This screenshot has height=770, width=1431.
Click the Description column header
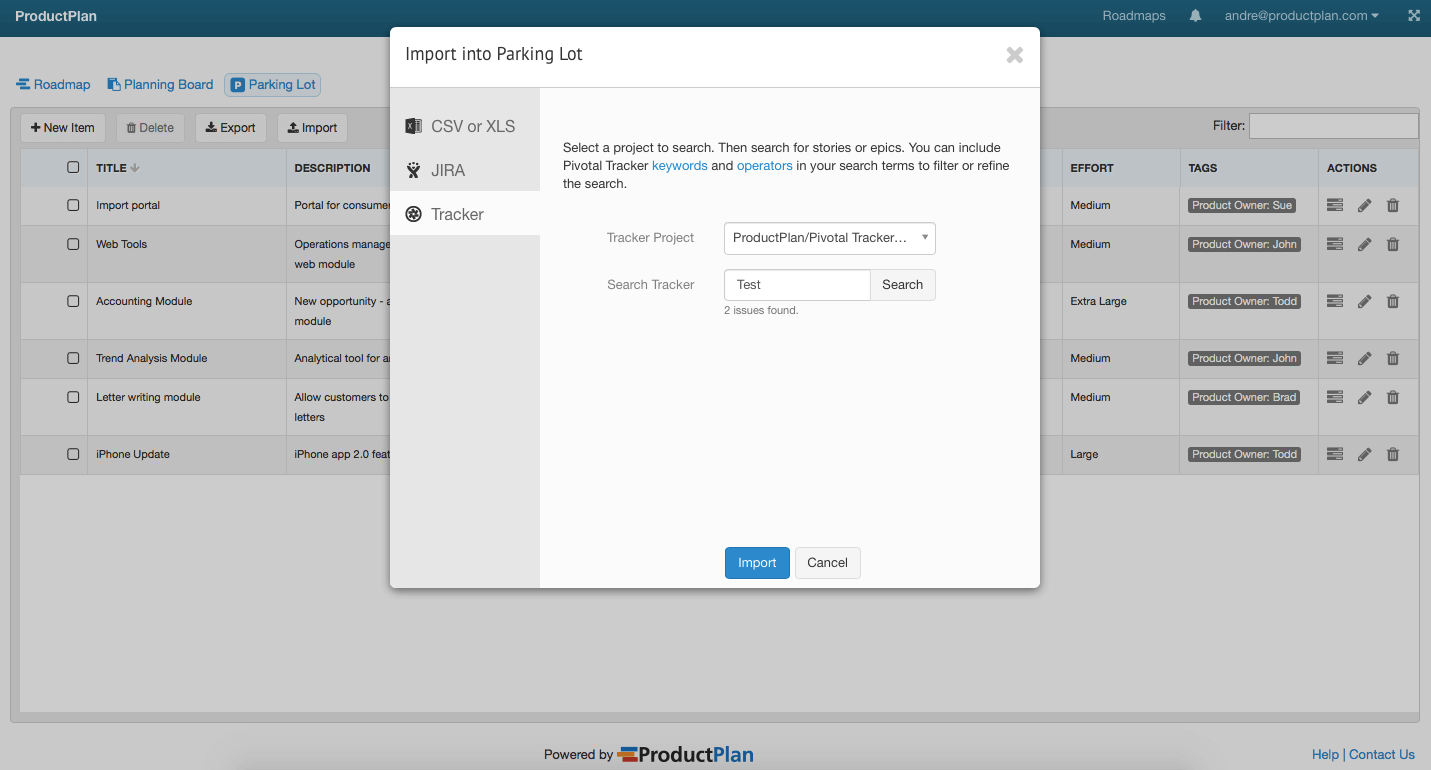[333, 168]
